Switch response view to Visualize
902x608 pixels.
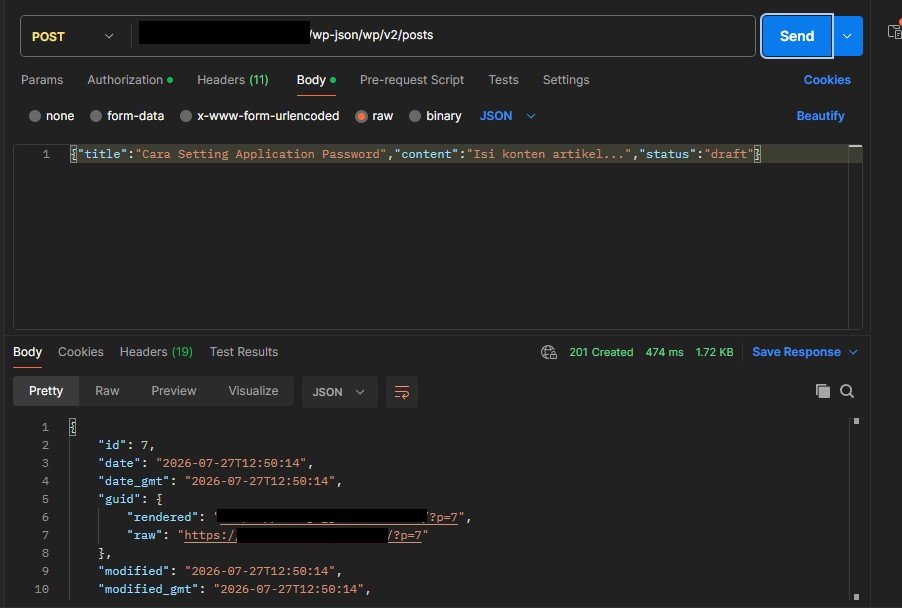click(253, 391)
